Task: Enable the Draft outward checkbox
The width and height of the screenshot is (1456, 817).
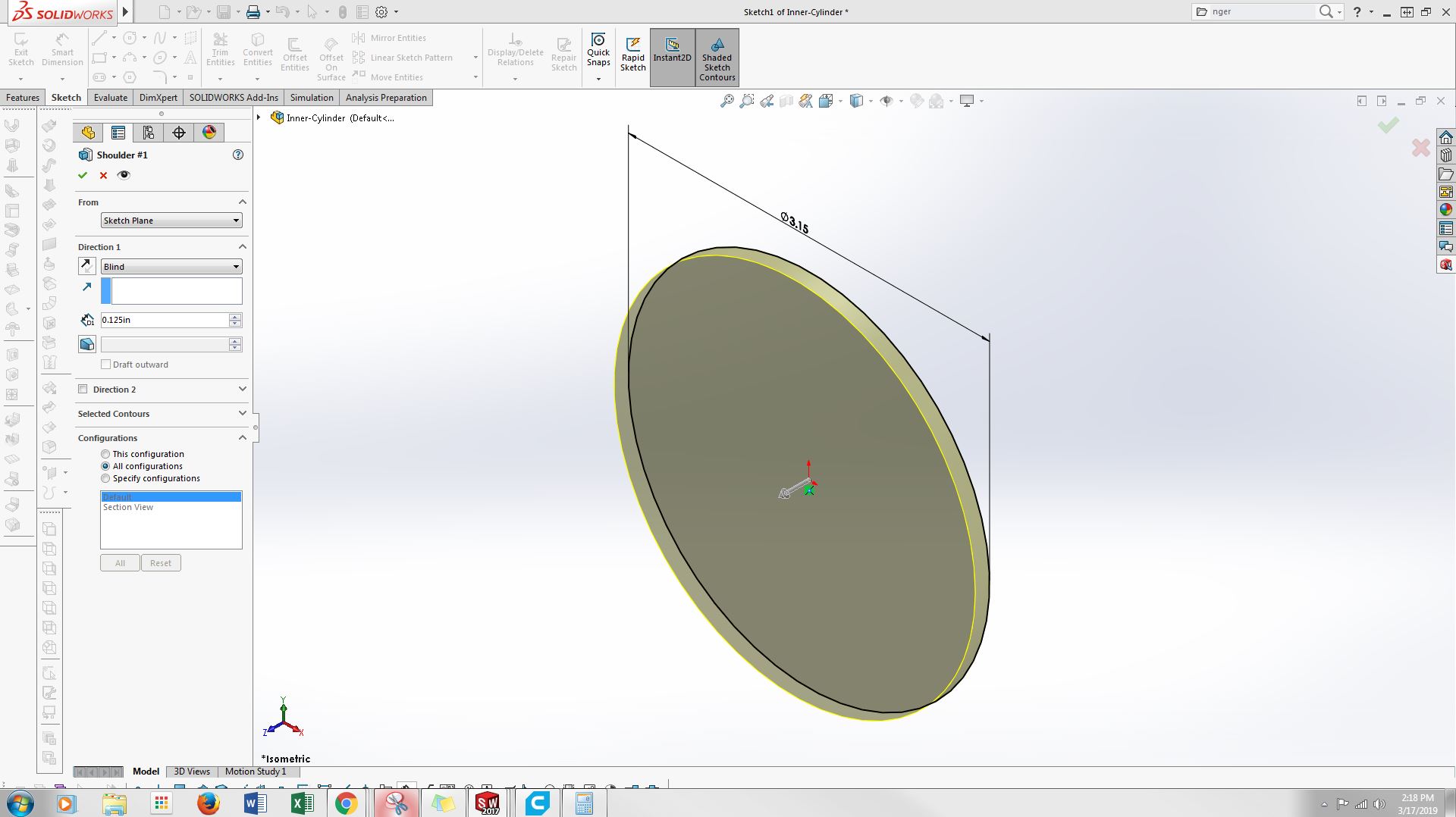Action: tap(106, 365)
